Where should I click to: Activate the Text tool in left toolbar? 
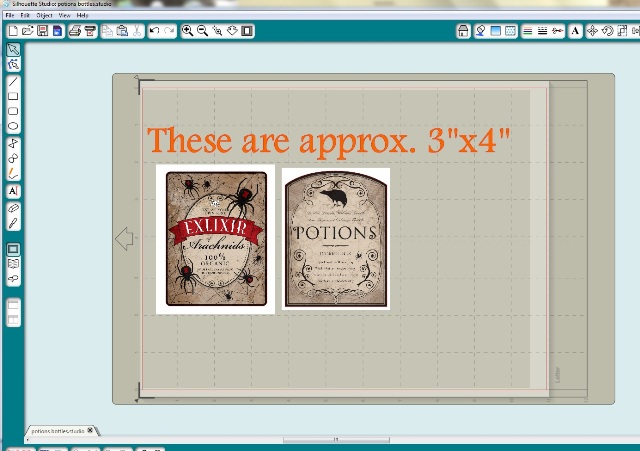(x=13, y=191)
